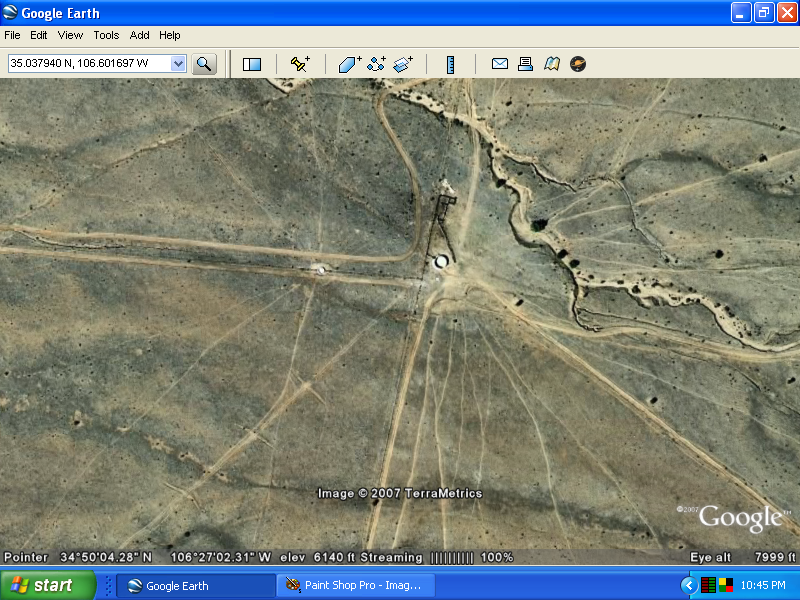Click the elev 6140 ft status text
Image resolution: width=800 pixels, height=600 pixels.
pos(317,557)
